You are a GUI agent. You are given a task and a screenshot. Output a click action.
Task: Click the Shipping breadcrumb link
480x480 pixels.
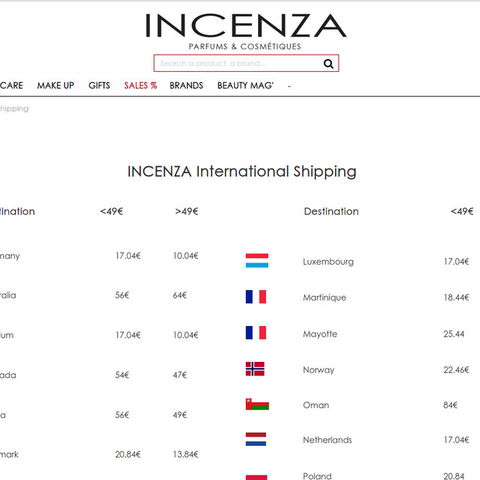tap(14, 109)
